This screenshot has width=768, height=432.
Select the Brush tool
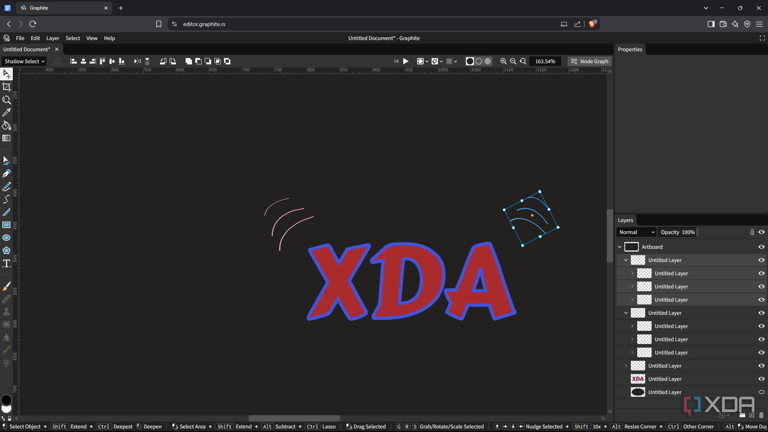tap(6, 286)
